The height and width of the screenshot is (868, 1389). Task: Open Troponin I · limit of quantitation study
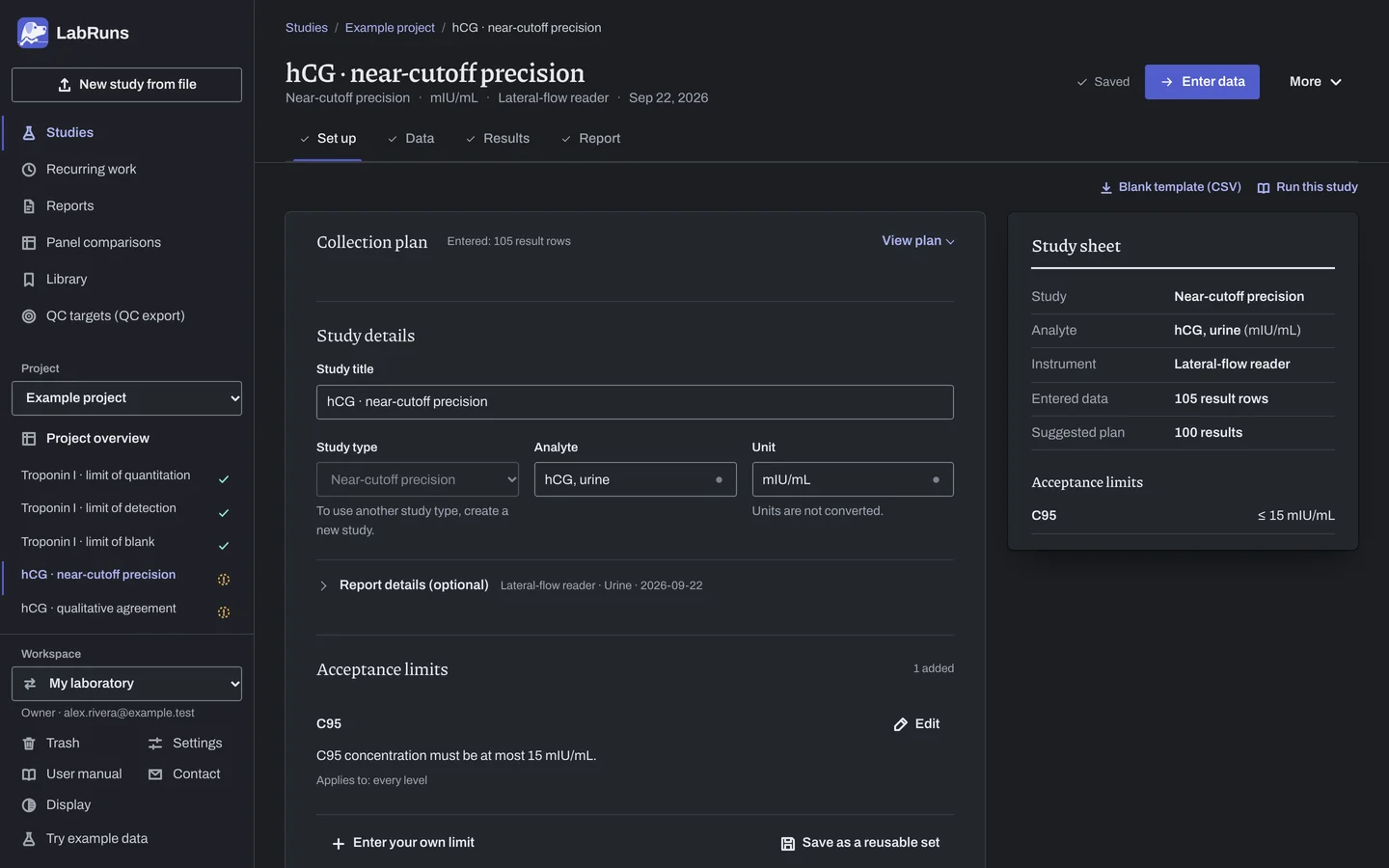[126, 476]
